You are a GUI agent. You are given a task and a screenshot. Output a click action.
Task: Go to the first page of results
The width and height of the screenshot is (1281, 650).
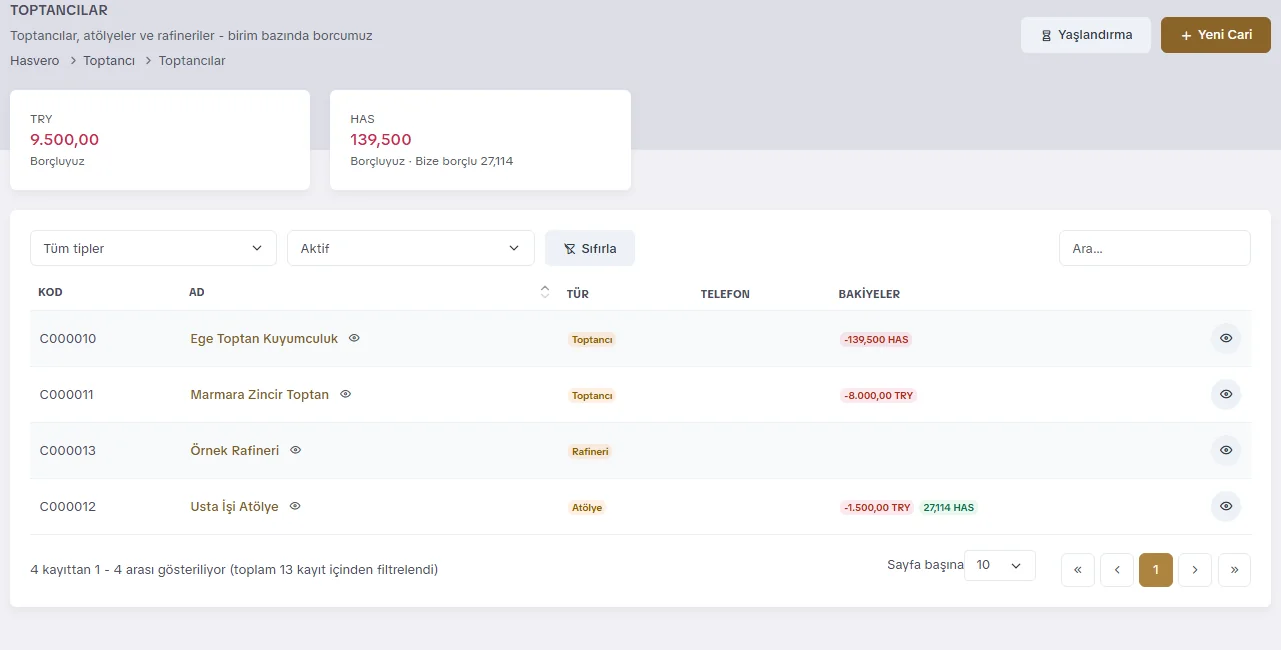(x=1078, y=570)
